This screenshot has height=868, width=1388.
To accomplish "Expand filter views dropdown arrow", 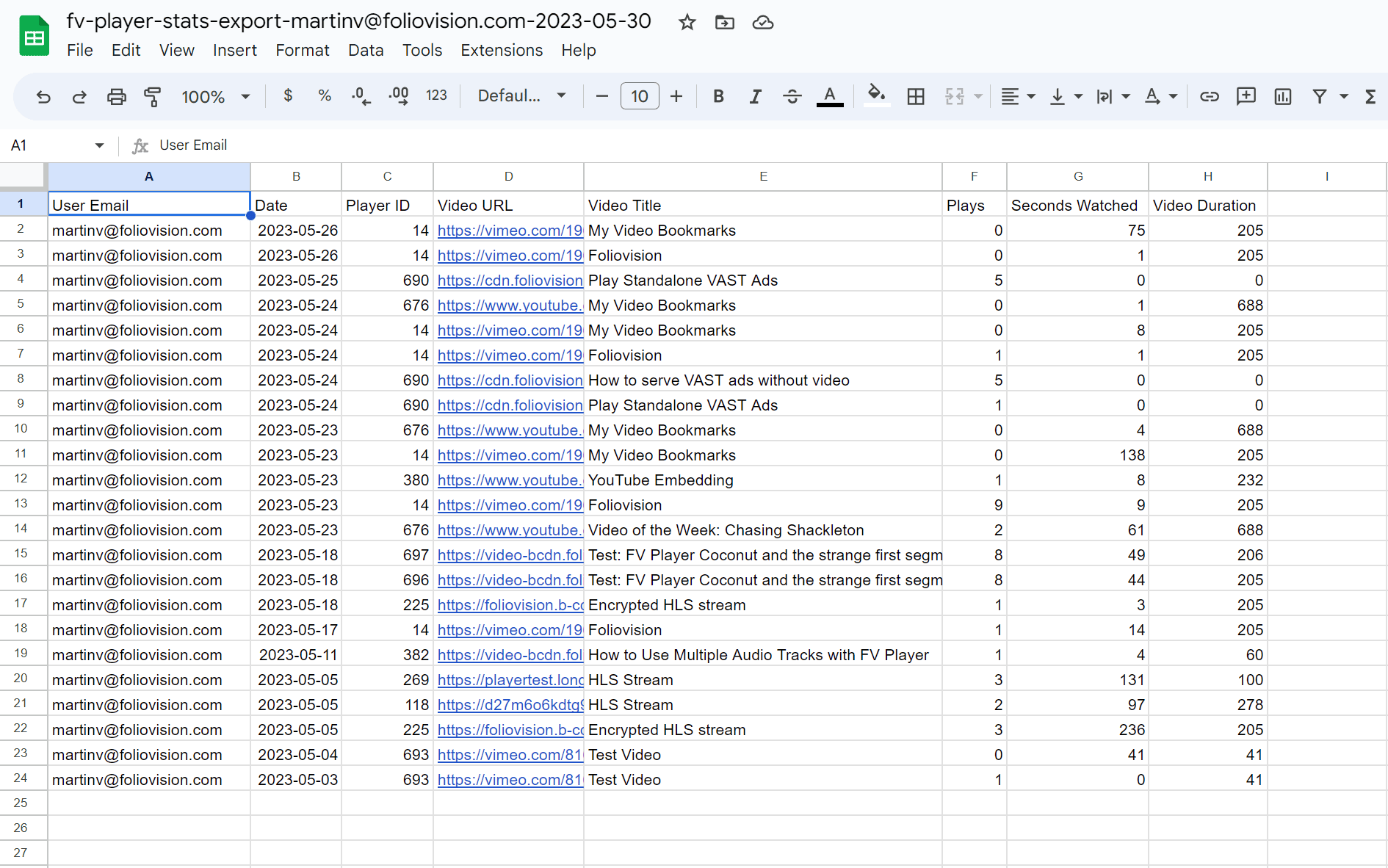I will (x=1344, y=96).
